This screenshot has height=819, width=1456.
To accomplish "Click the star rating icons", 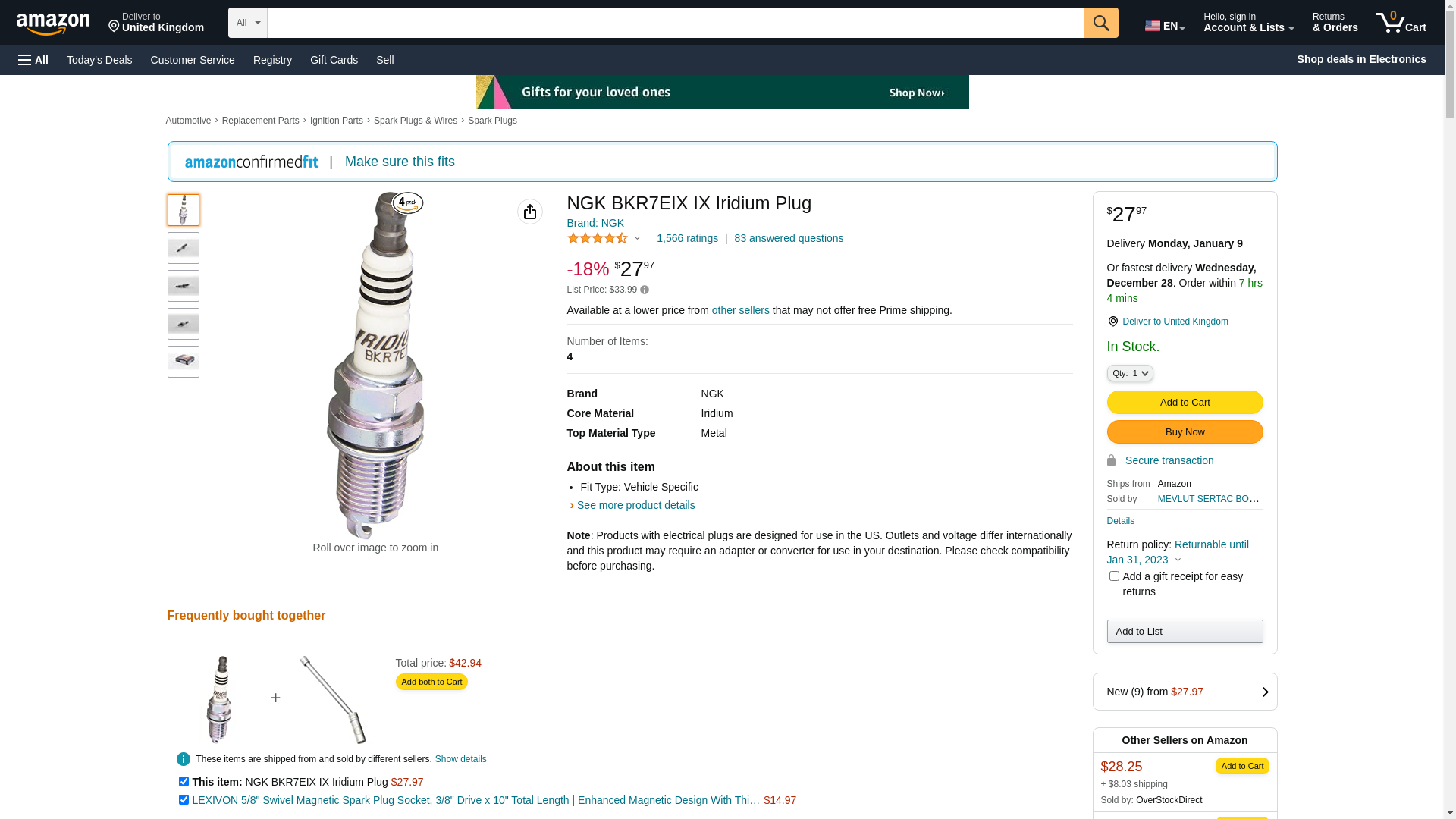I will coord(598,238).
